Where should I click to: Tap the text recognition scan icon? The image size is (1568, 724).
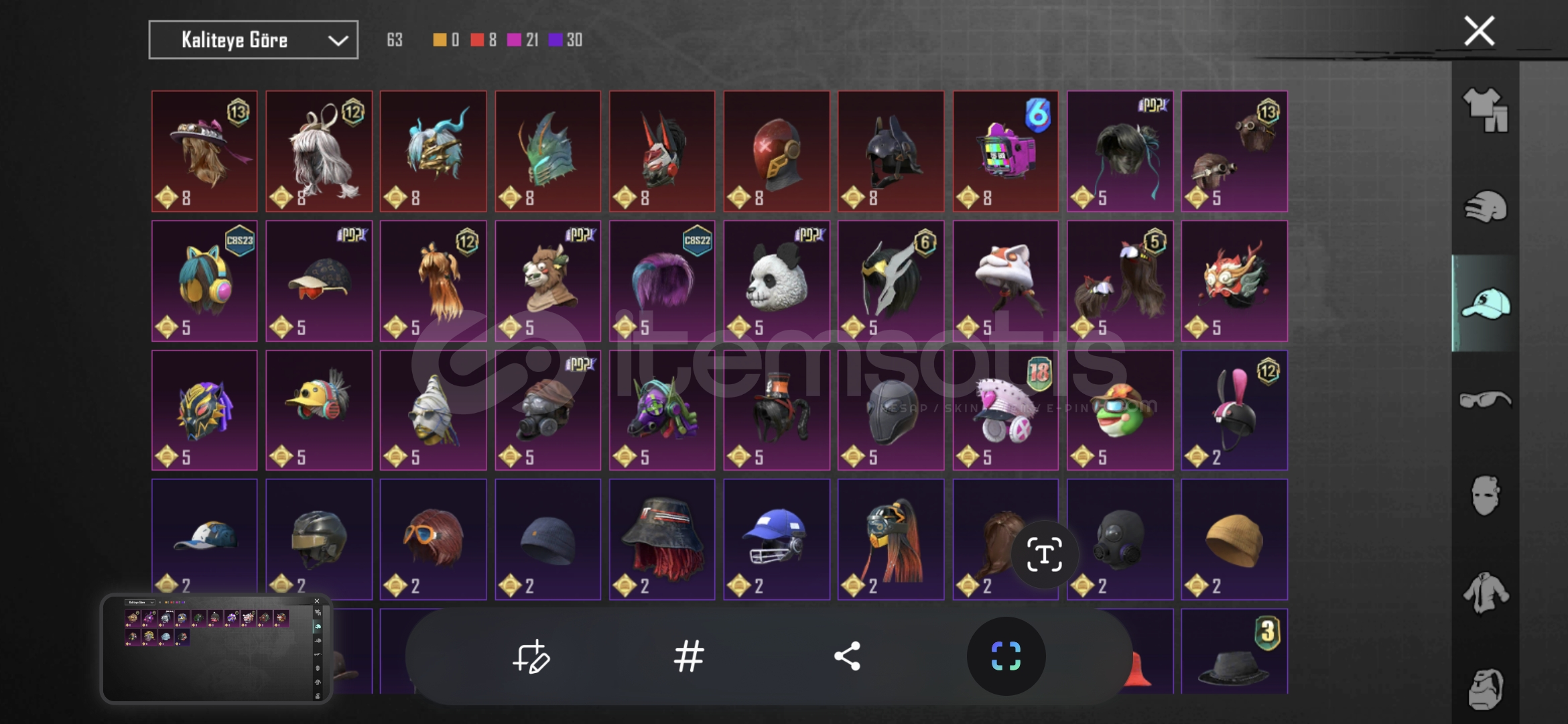[x=1044, y=554]
